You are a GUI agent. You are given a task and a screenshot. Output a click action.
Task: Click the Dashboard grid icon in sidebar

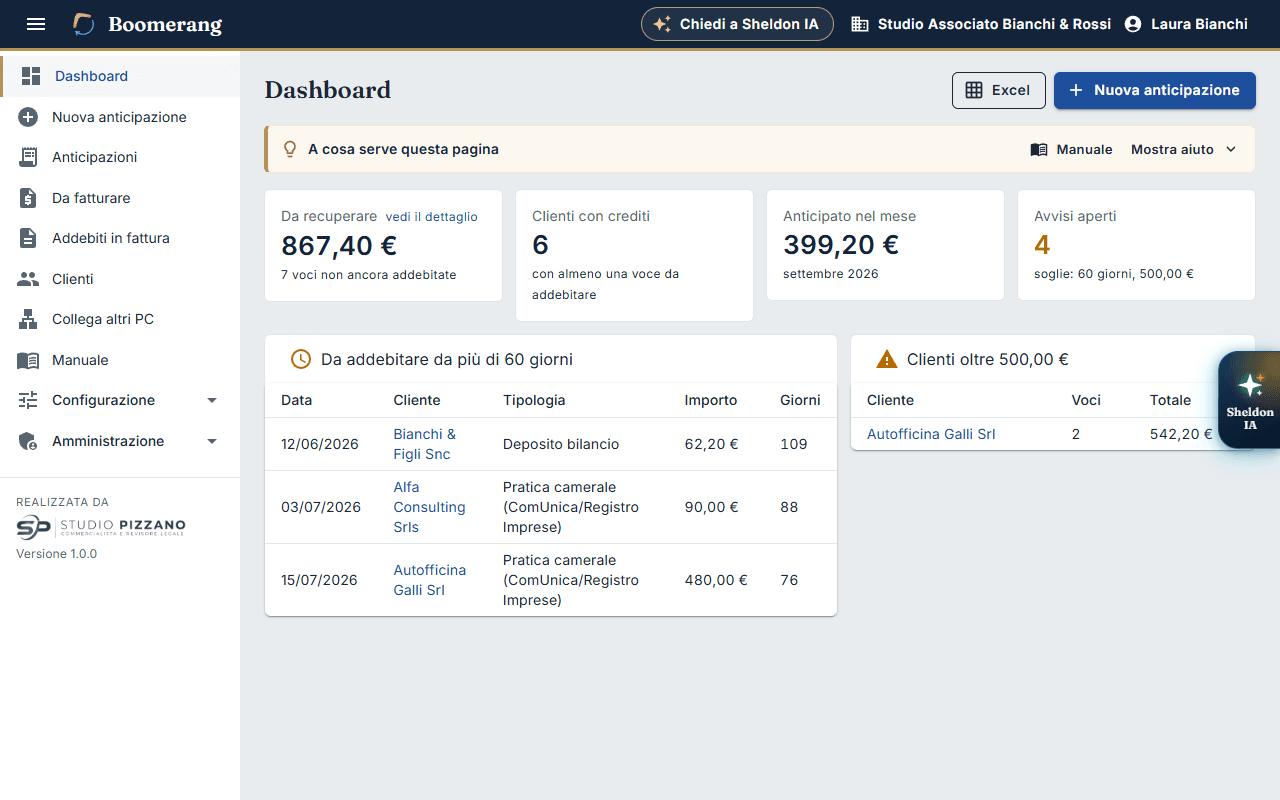[31, 76]
